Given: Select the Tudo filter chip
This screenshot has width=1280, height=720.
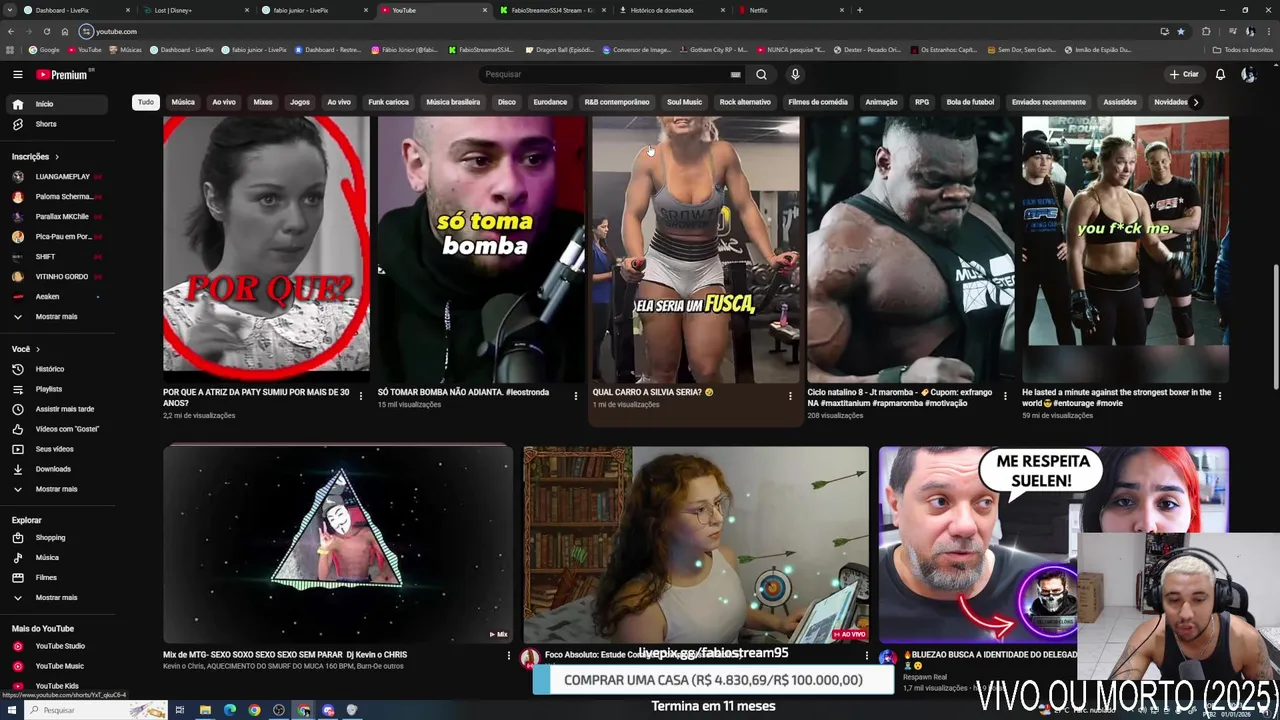Looking at the screenshot, I should pos(146,102).
